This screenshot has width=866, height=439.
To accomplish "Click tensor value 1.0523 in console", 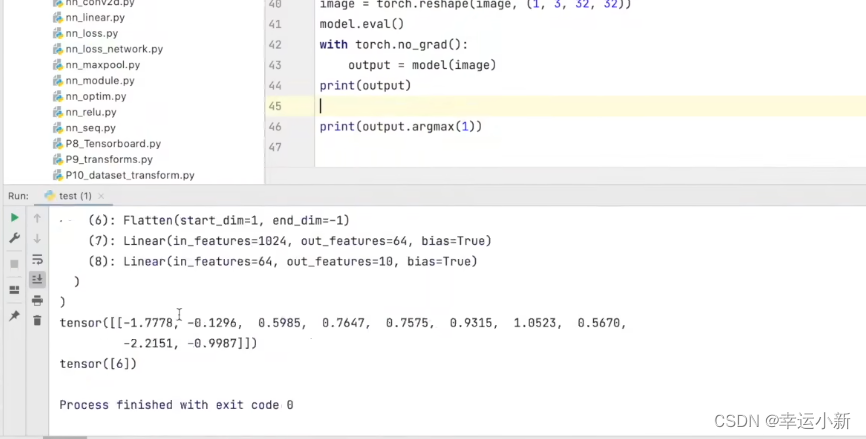I will coord(534,322).
